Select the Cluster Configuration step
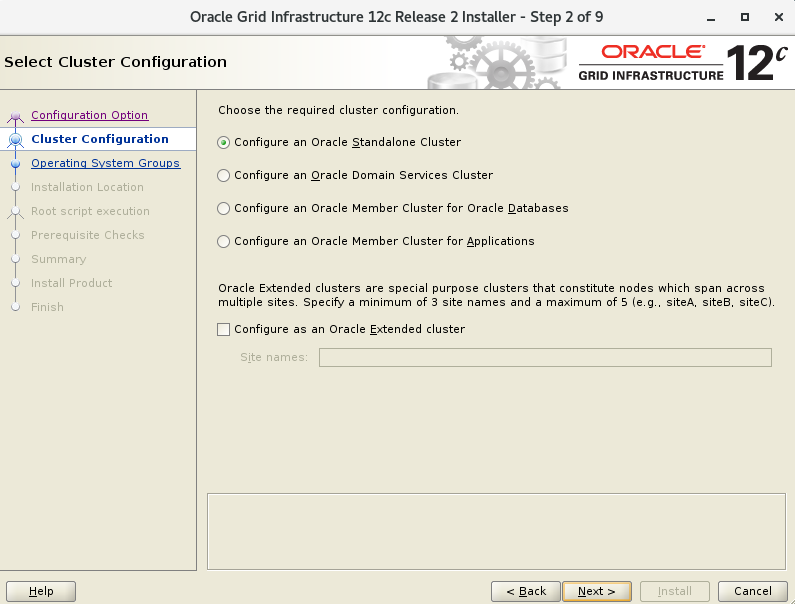 (100, 139)
